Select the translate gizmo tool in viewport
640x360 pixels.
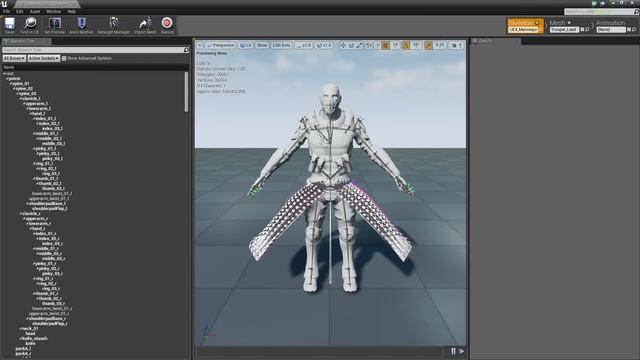tap(343, 45)
